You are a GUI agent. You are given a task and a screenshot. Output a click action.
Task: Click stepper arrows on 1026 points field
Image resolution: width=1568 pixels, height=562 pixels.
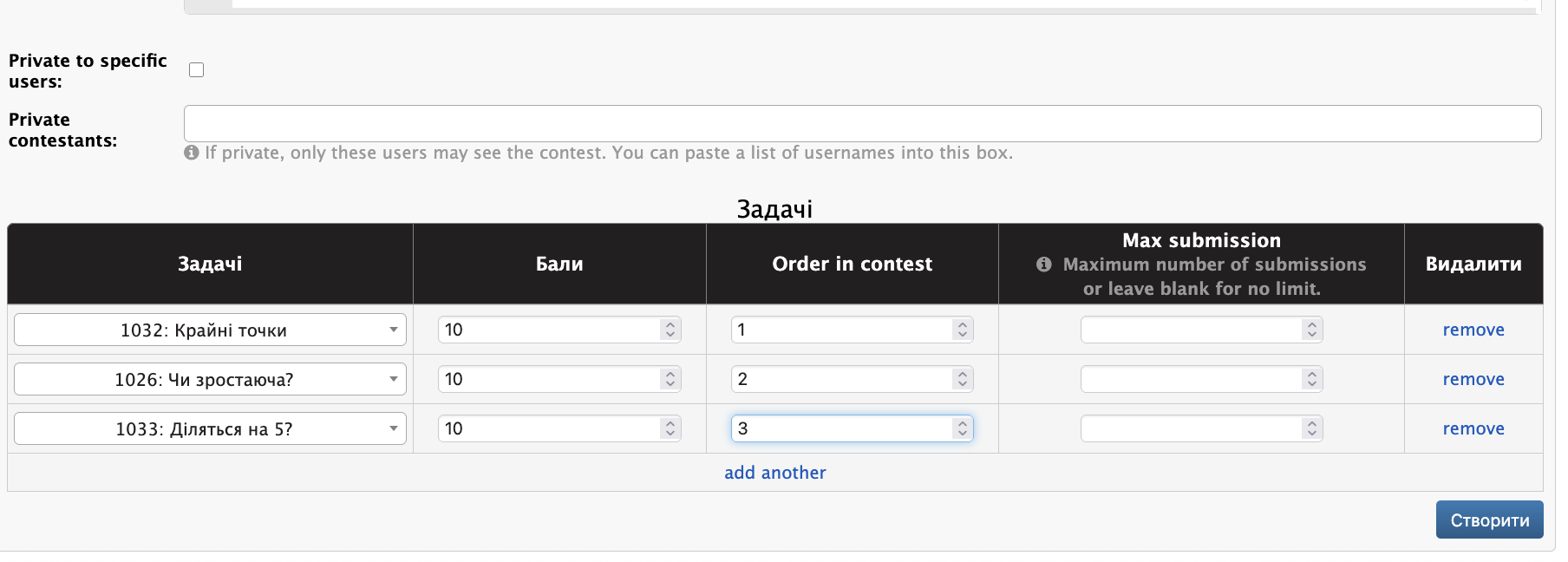click(670, 379)
